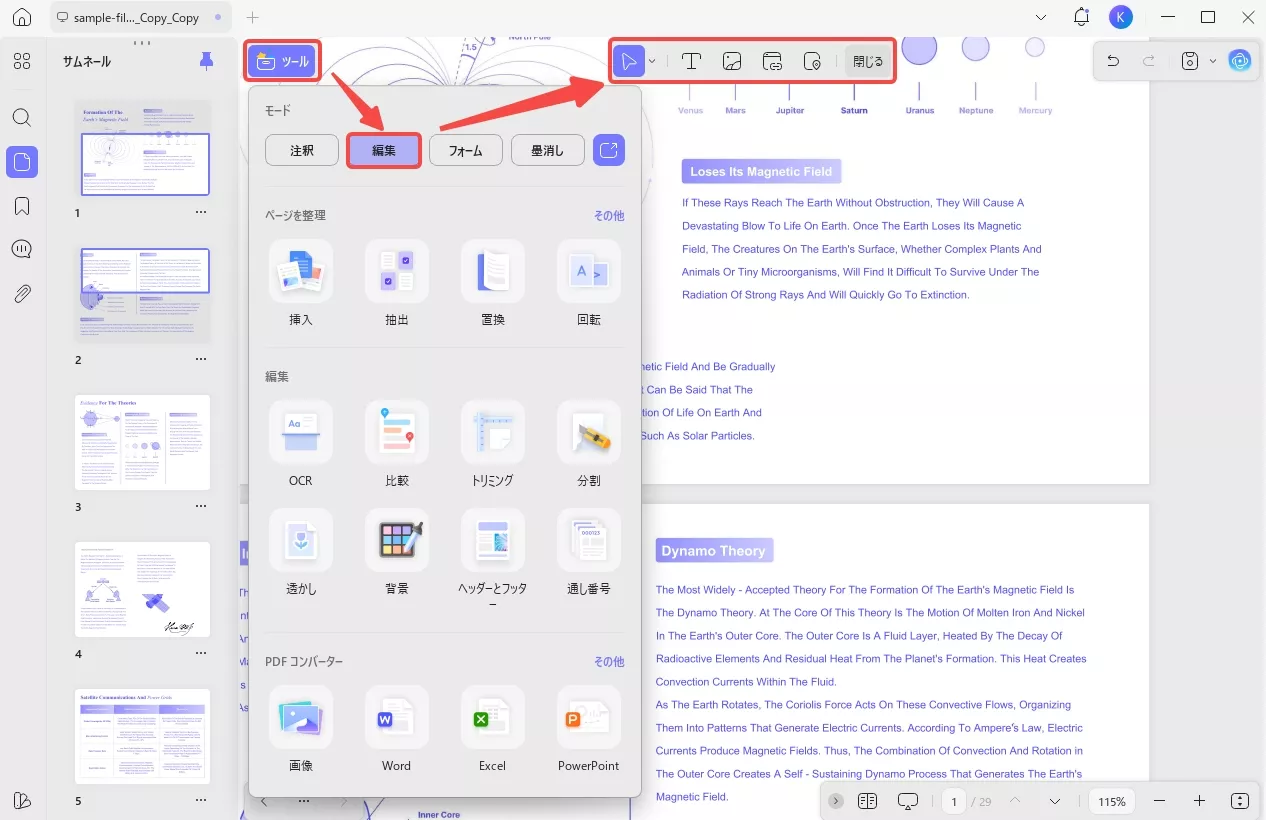
Task: Open the 比較 compare tool
Action: point(397,446)
